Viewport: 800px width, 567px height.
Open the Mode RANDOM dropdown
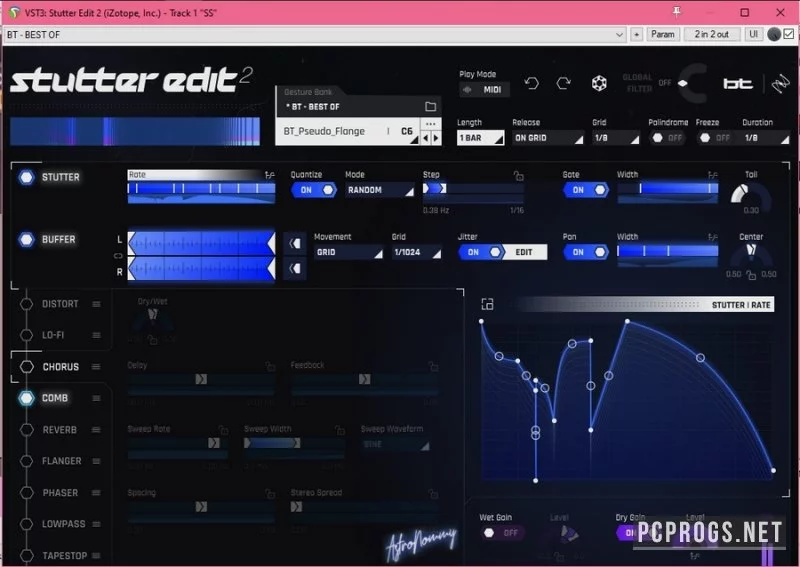pos(380,190)
